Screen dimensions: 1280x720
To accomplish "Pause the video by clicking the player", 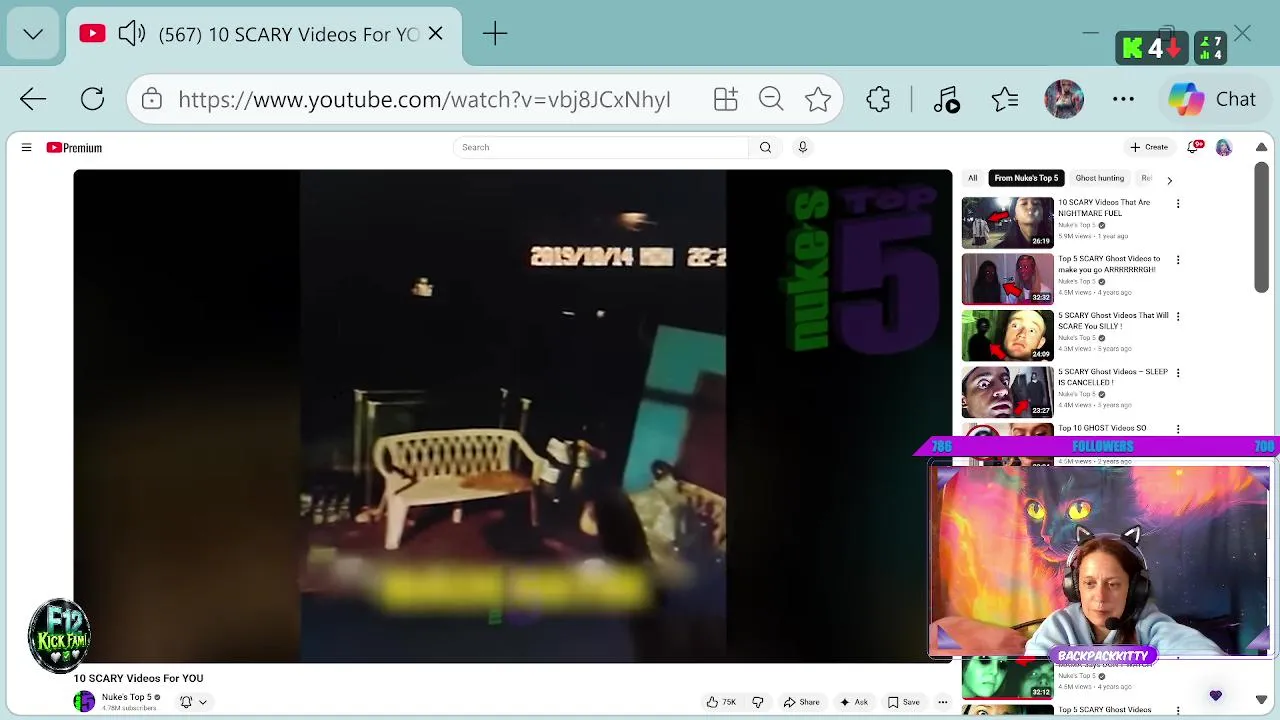I will point(513,415).
